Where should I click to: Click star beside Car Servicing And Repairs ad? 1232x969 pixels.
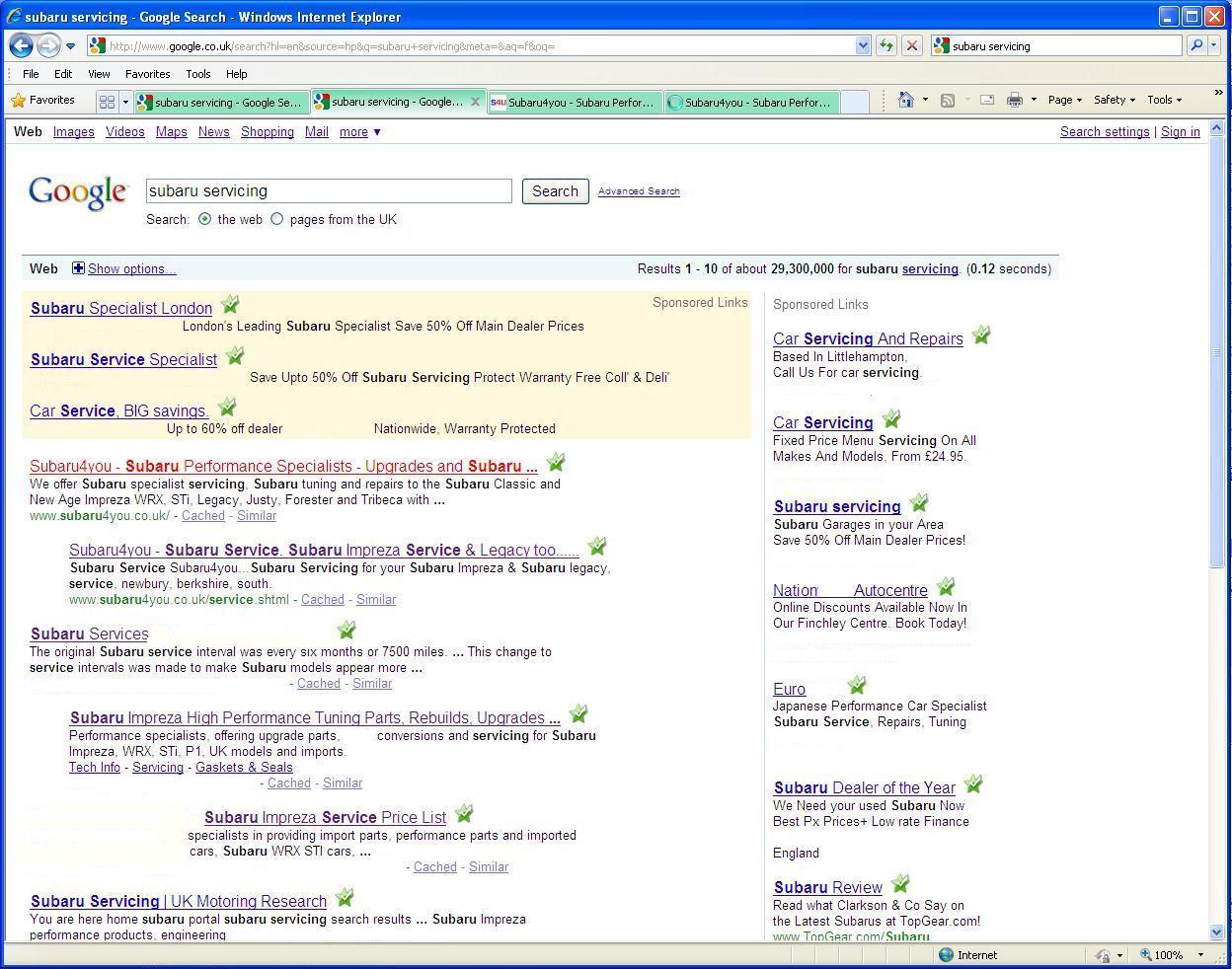tap(980, 335)
